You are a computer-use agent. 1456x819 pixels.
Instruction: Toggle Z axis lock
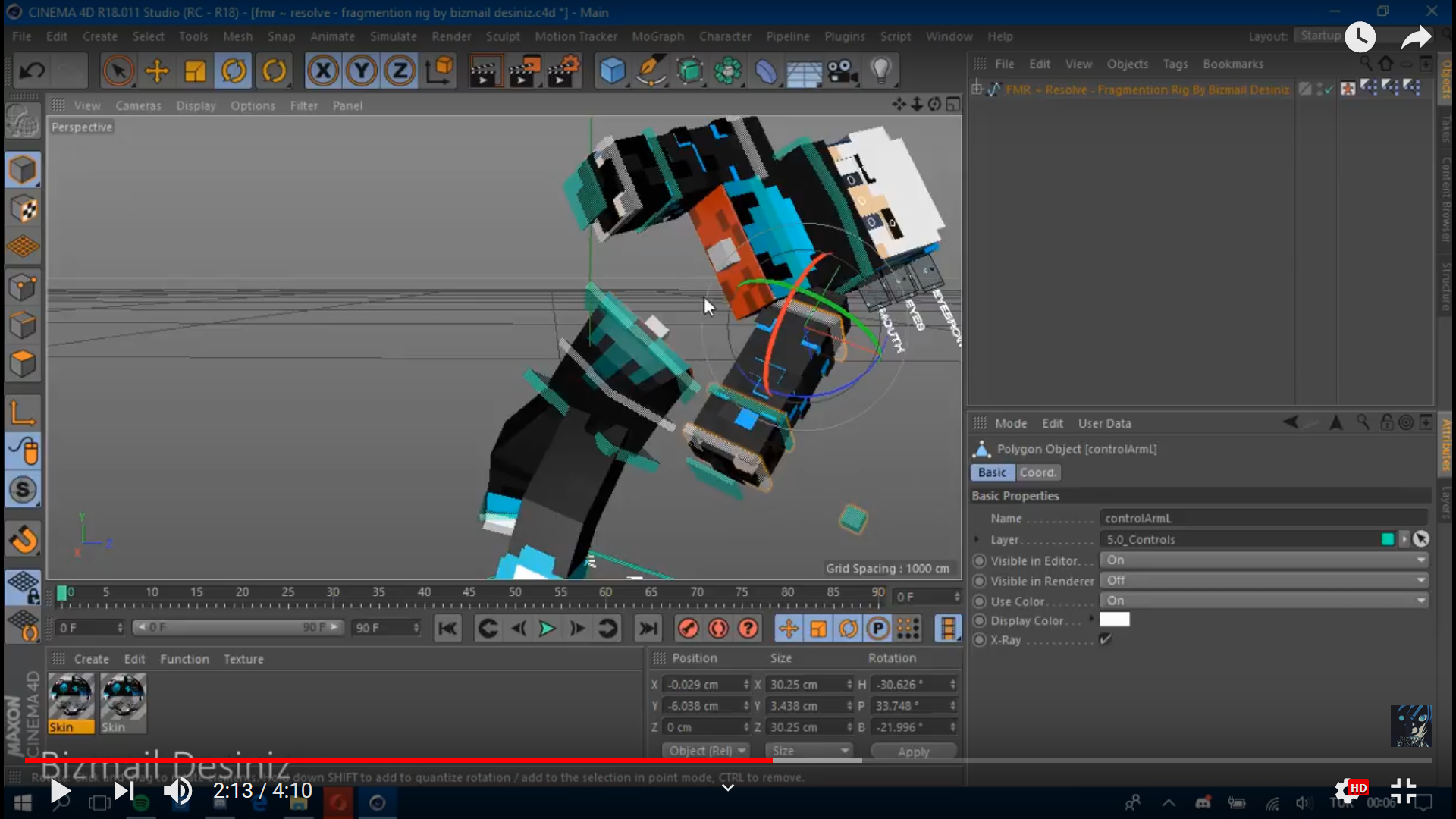click(400, 71)
